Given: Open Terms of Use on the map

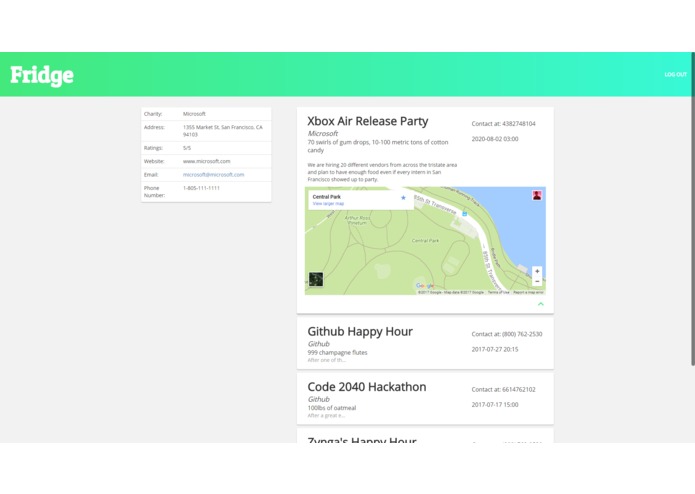Looking at the screenshot, I should click(498, 292).
